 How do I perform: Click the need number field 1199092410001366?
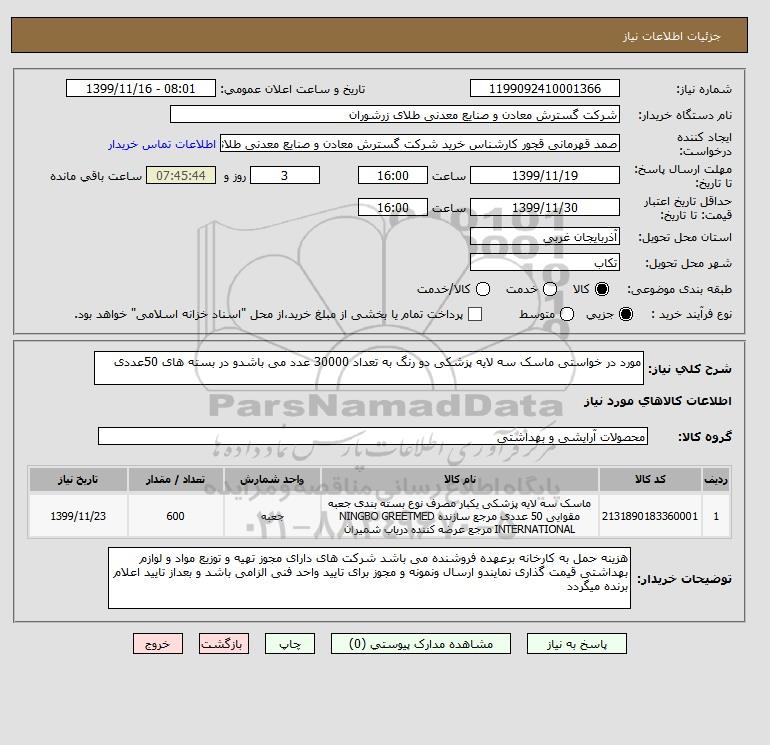click(545, 88)
